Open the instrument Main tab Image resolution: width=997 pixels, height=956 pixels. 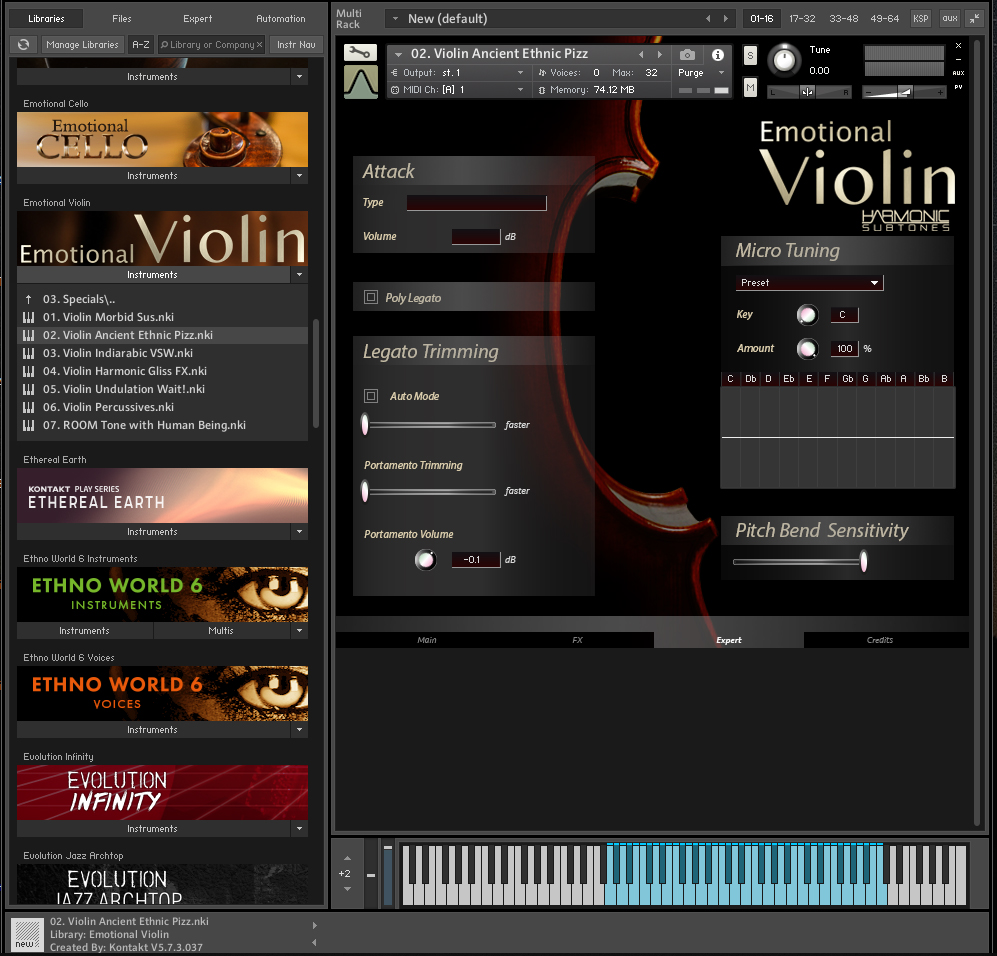(427, 640)
